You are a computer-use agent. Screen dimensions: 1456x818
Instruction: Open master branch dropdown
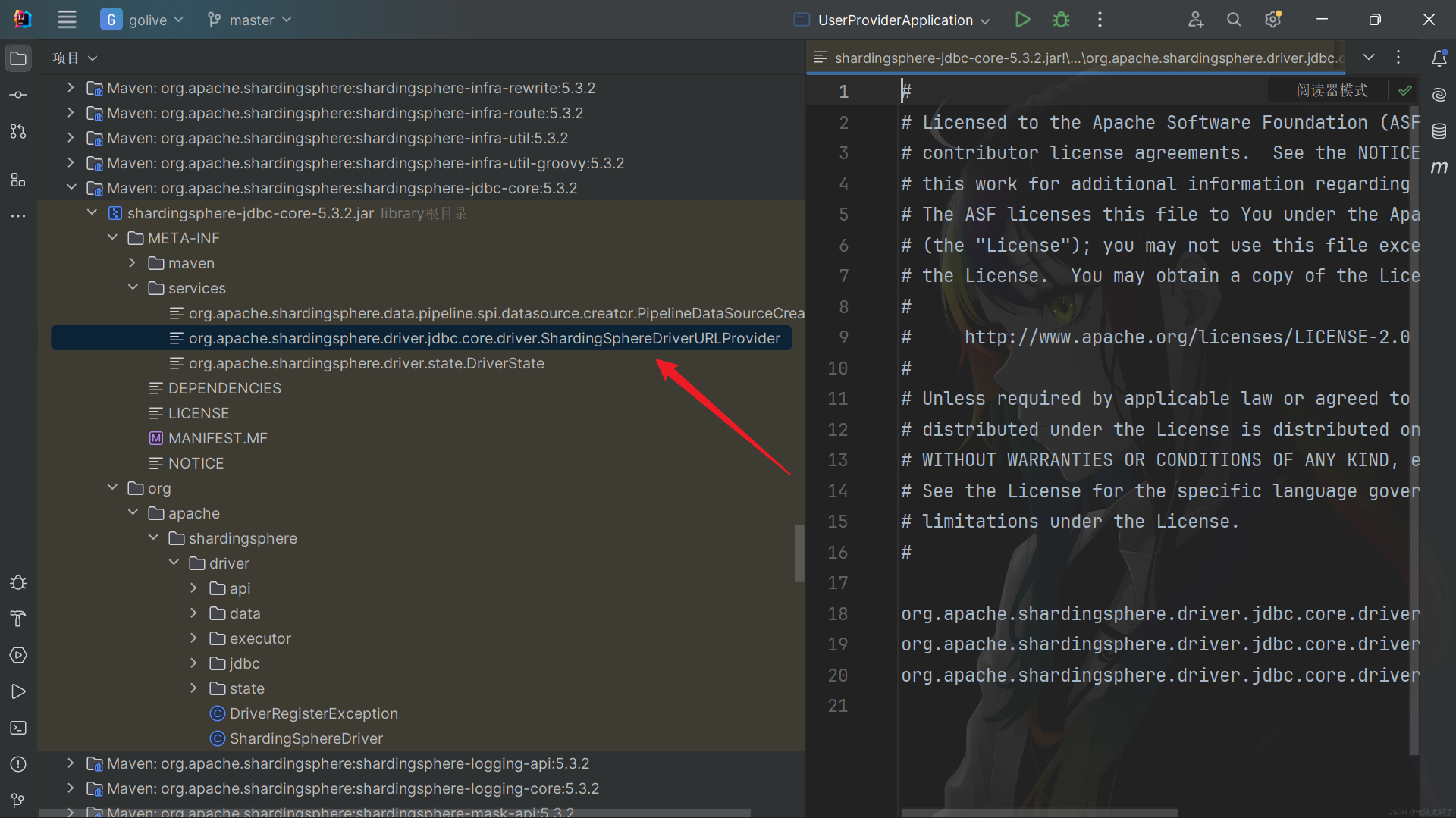click(249, 20)
